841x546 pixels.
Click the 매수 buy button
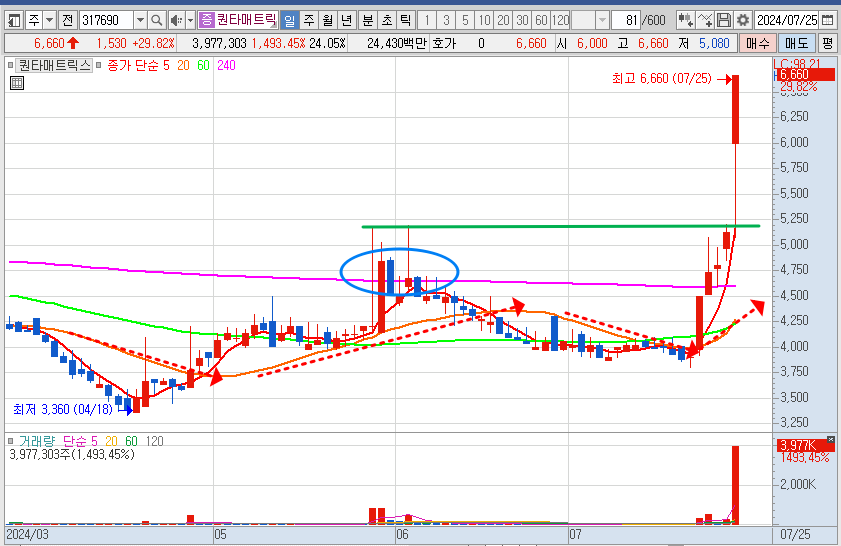click(757, 43)
